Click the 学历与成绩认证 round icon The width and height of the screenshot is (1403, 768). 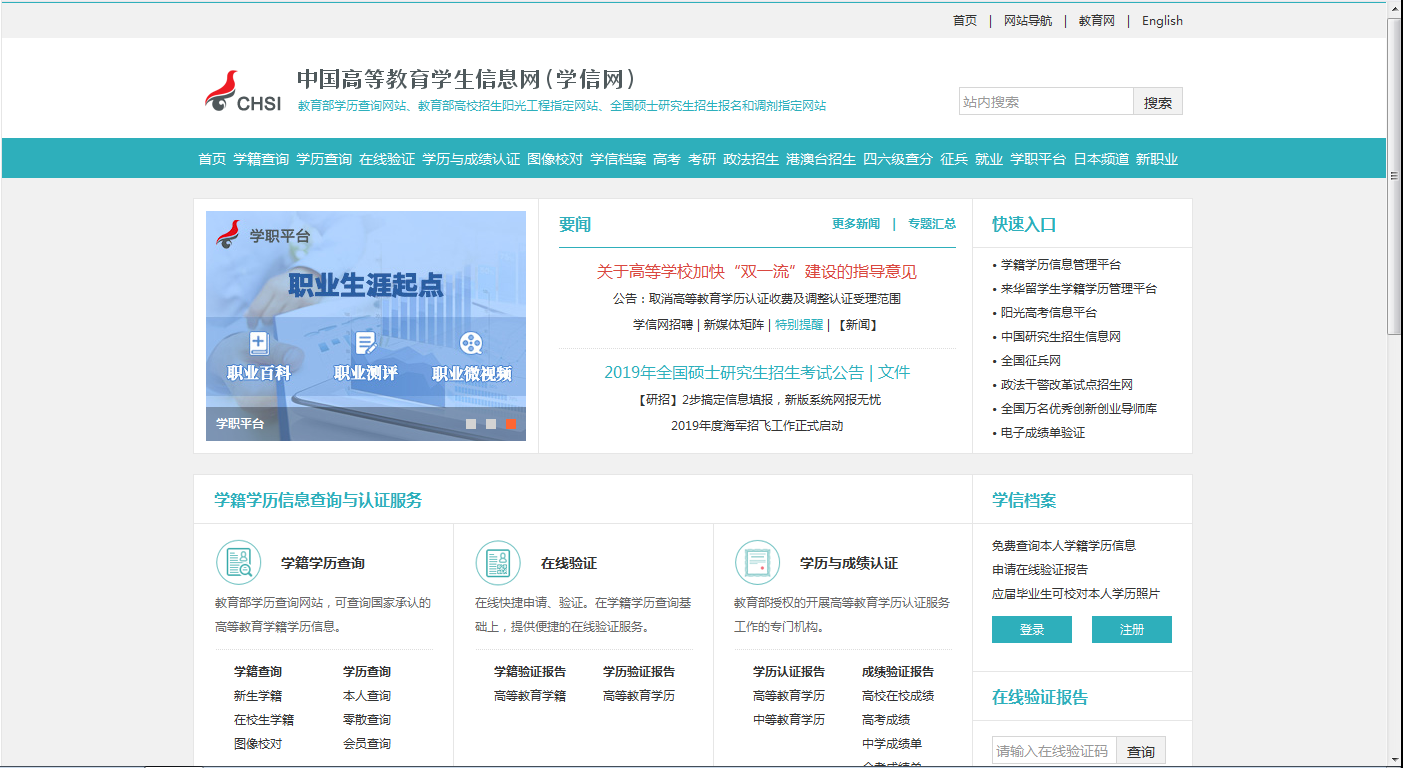click(x=757, y=563)
